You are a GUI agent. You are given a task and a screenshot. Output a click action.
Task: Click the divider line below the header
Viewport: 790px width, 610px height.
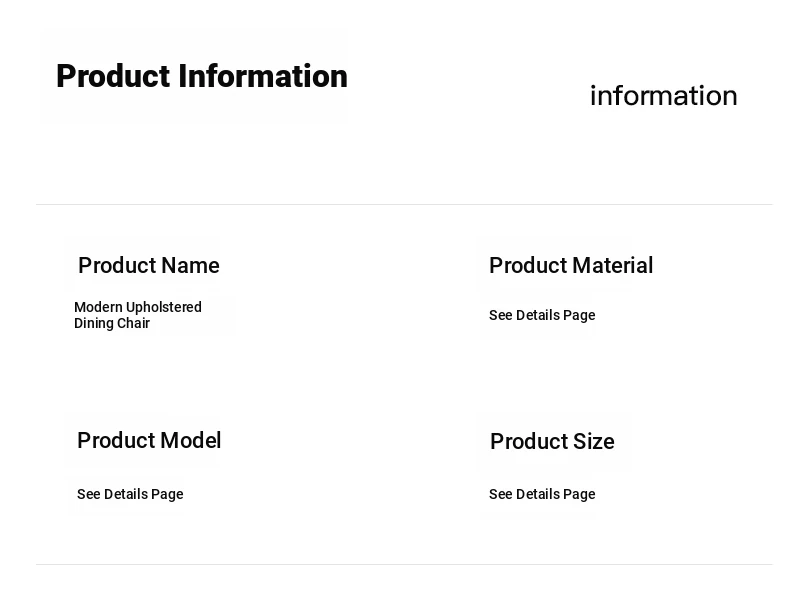click(403, 205)
